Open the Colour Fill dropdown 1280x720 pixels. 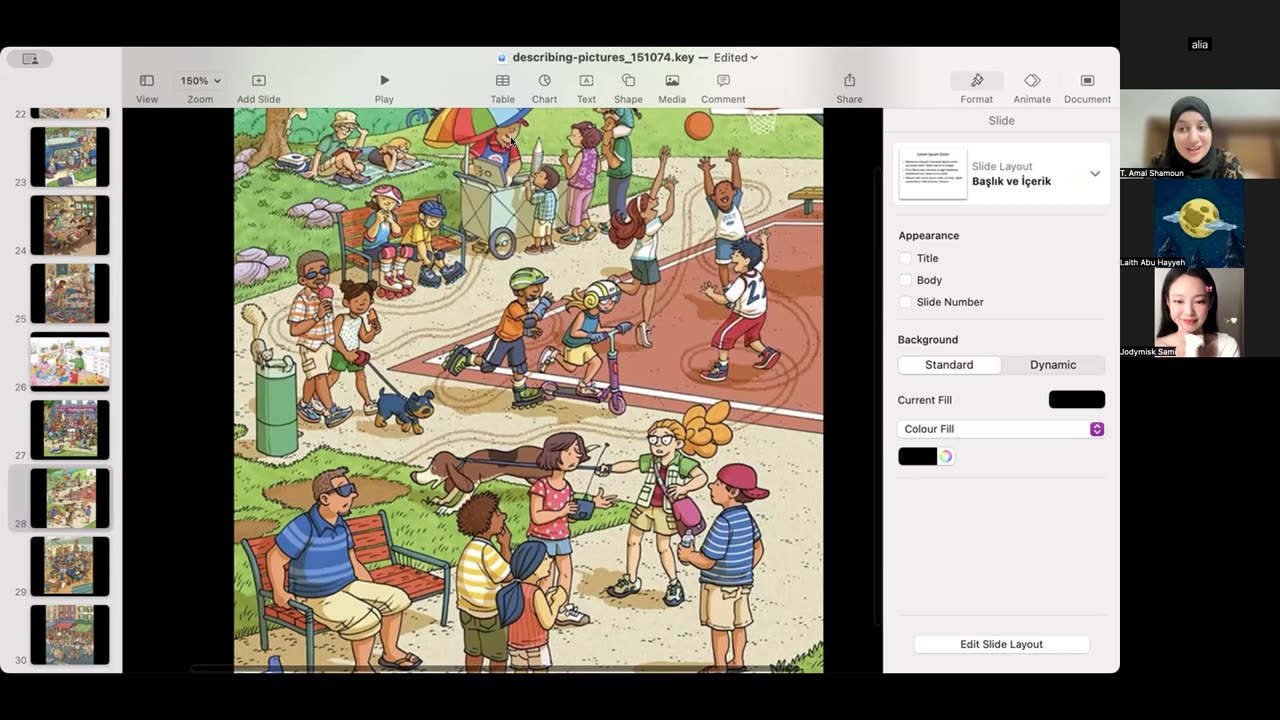point(1001,429)
